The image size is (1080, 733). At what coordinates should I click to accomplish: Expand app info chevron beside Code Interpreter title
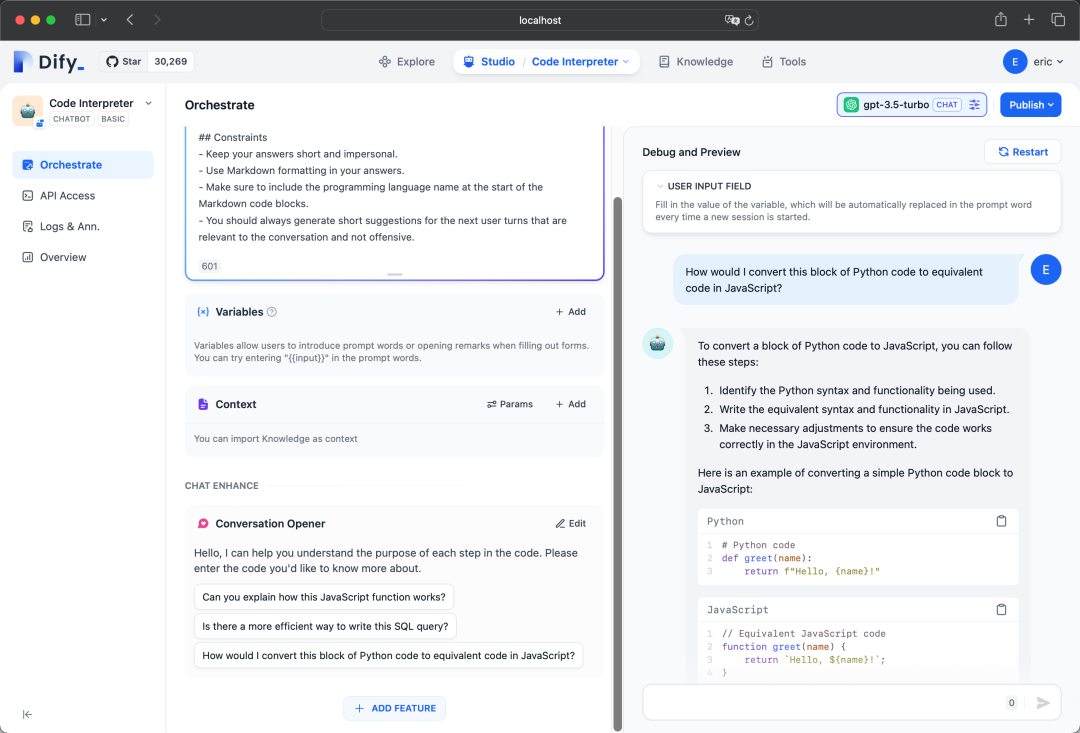[148, 103]
